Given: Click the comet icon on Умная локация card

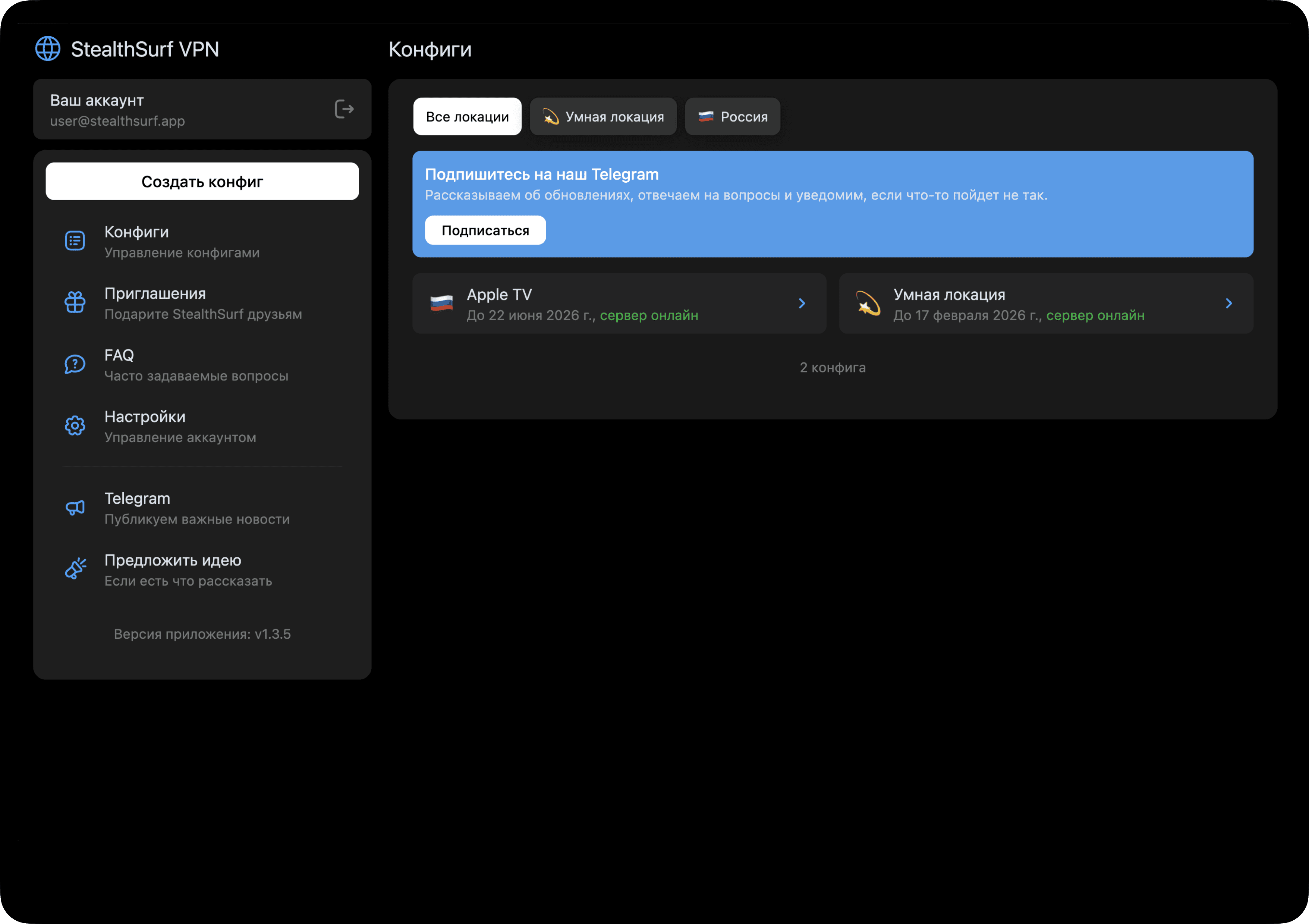Looking at the screenshot, I should [x=868, y=304].
